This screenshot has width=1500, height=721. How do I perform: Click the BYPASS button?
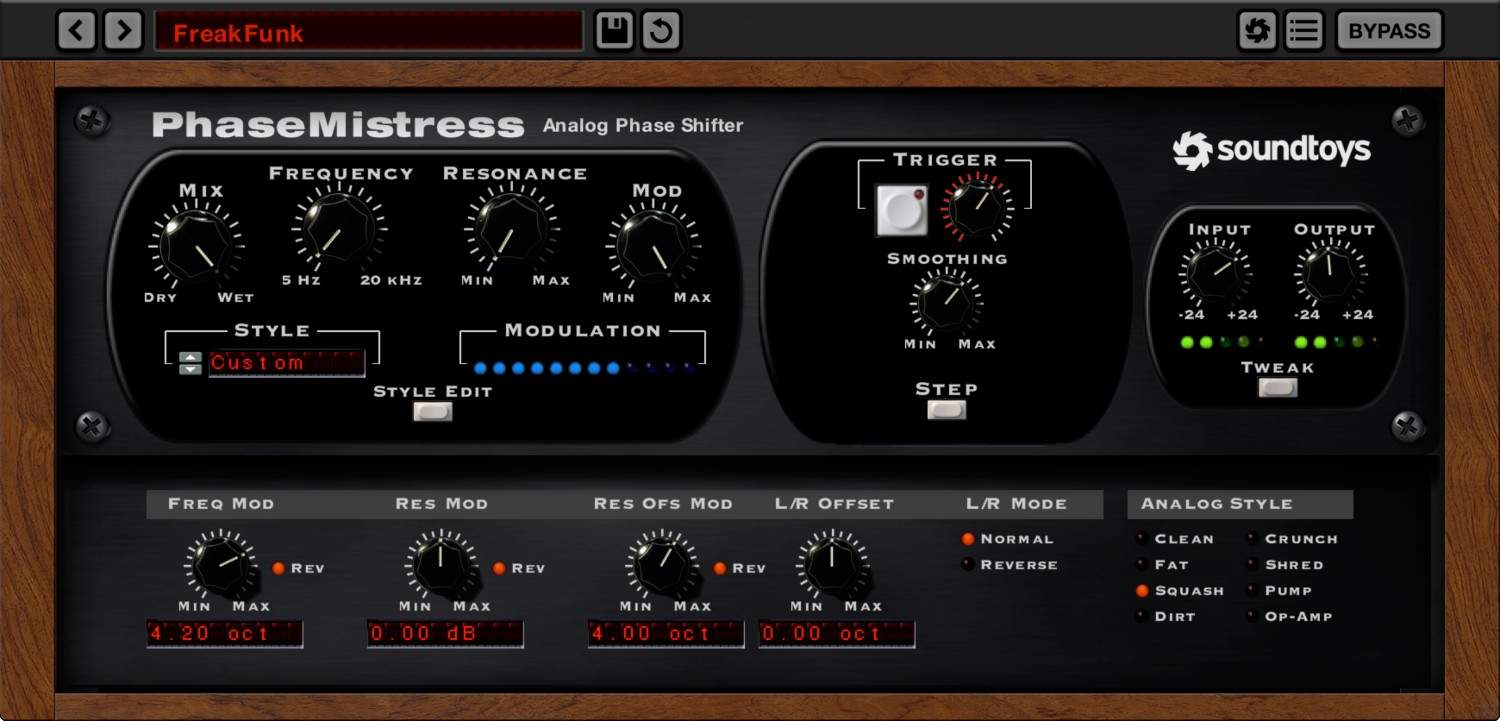pos(1389,31)
